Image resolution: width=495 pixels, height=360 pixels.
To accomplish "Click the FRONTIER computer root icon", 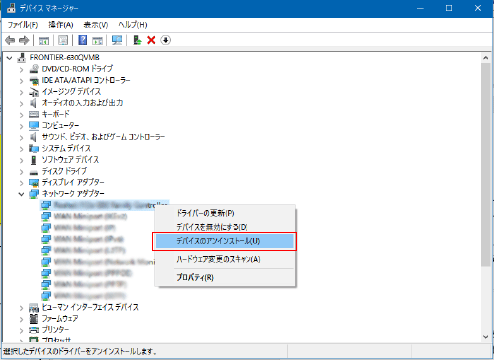I will click(22, 58).
